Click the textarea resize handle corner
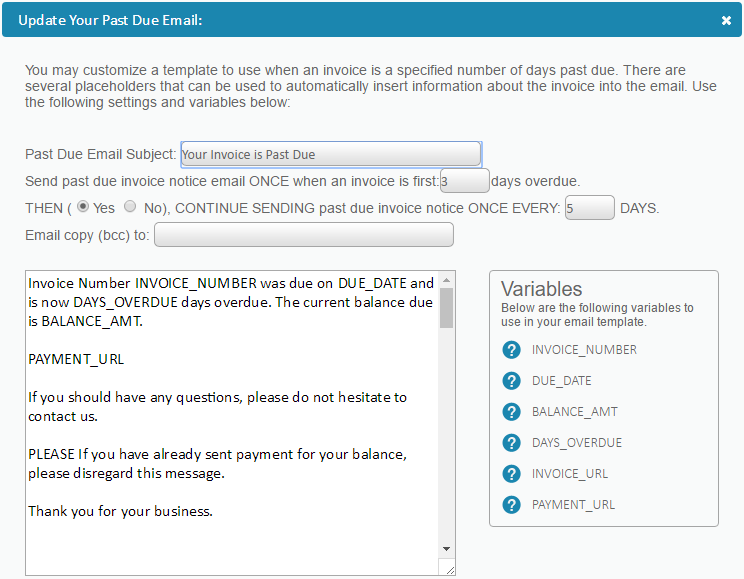This screenshot has width=744, height=579. pyautogui.click(x=450, y=569)
